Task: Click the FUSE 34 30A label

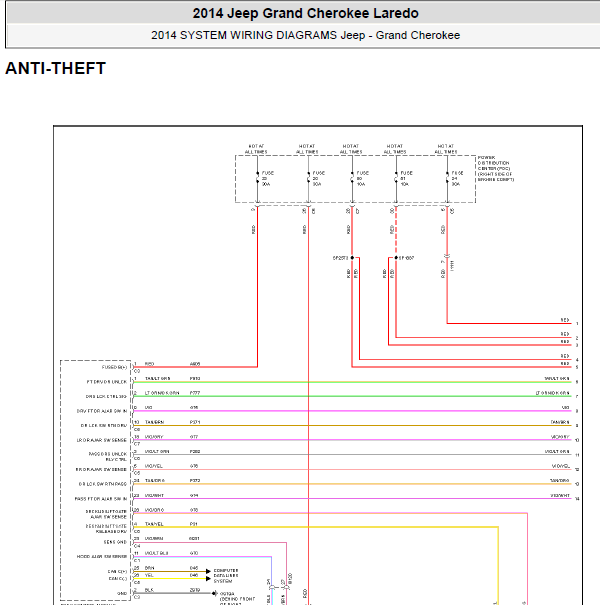Action: (458, 179)
